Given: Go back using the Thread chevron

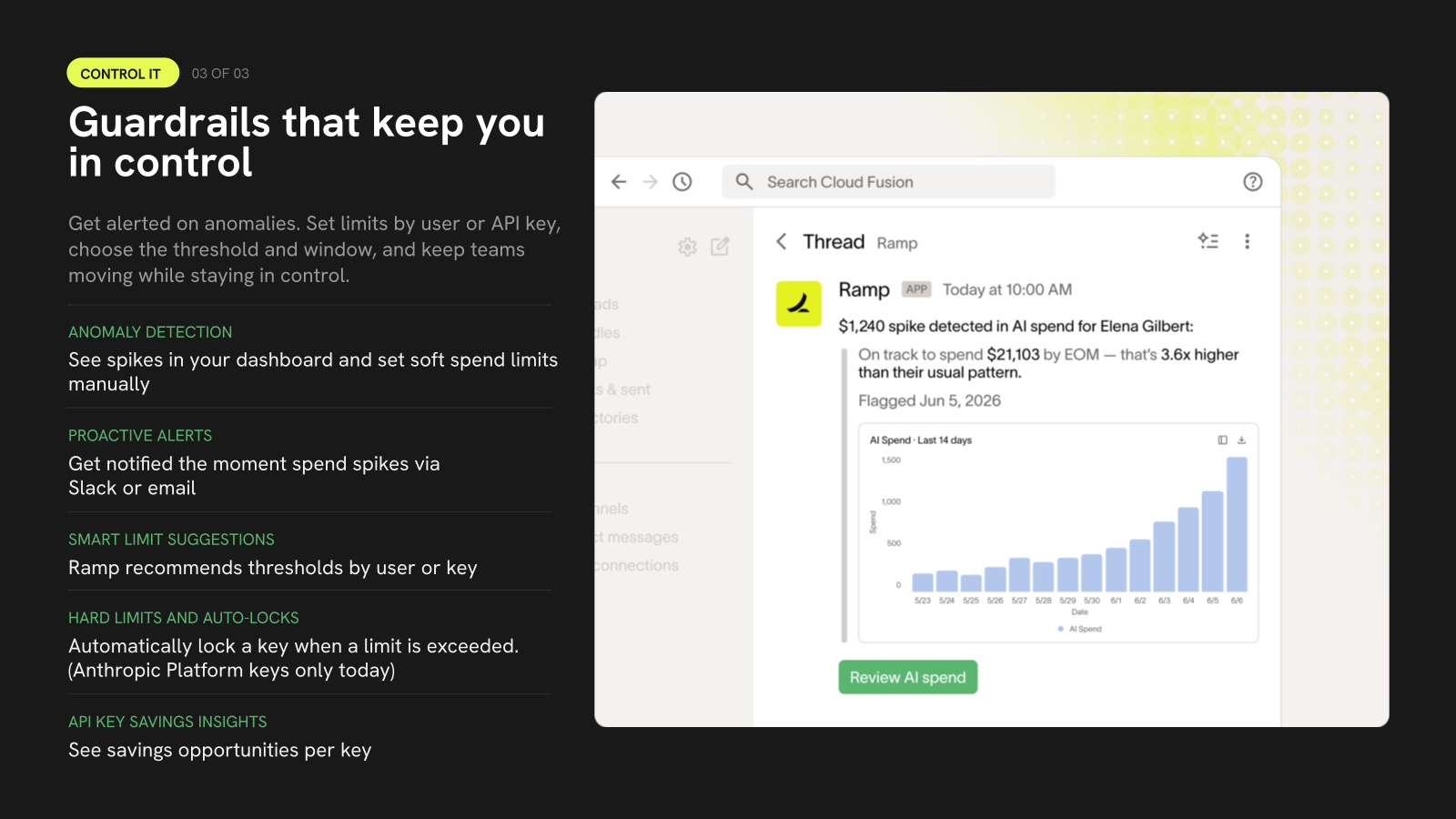Looking at the screenshot, I should point(781,241).
